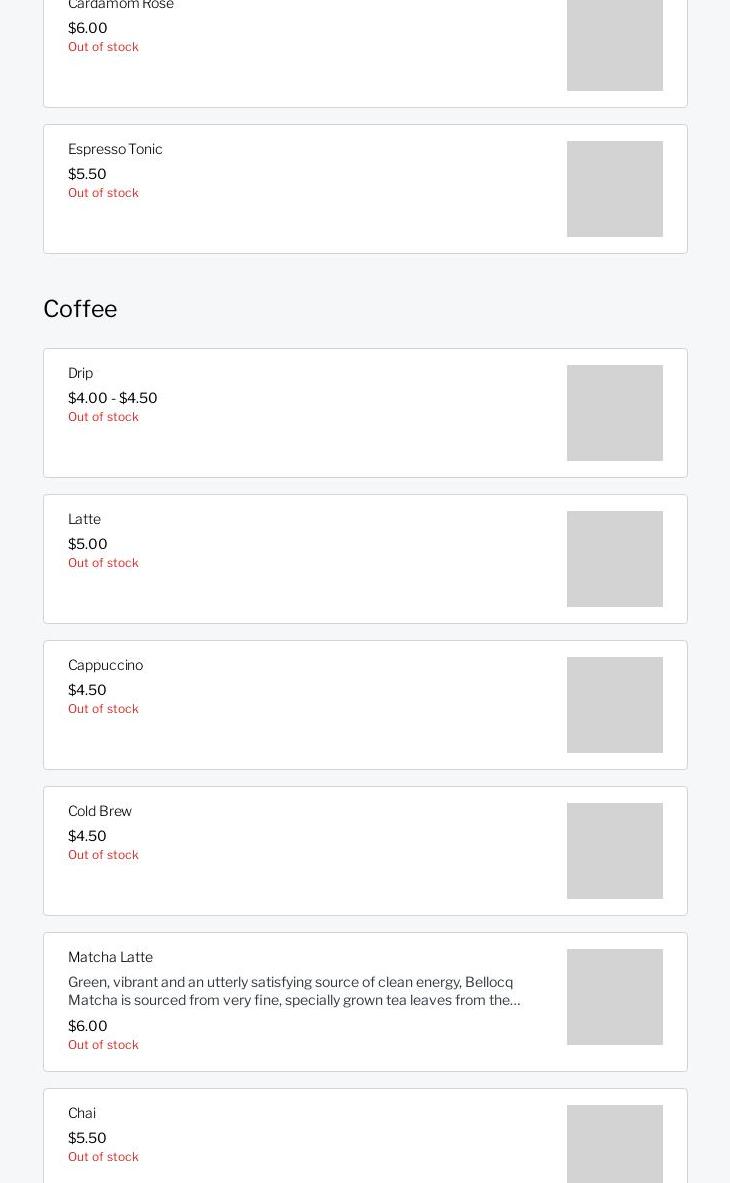Open the Chai menu item
This screenshot has width=730, height=1183.
click(x=82, y=1113)
